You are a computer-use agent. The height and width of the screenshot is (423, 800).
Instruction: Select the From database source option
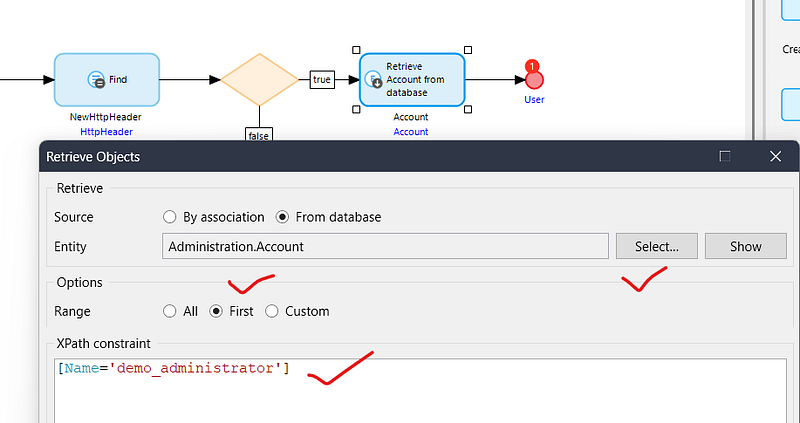point(283,217)
